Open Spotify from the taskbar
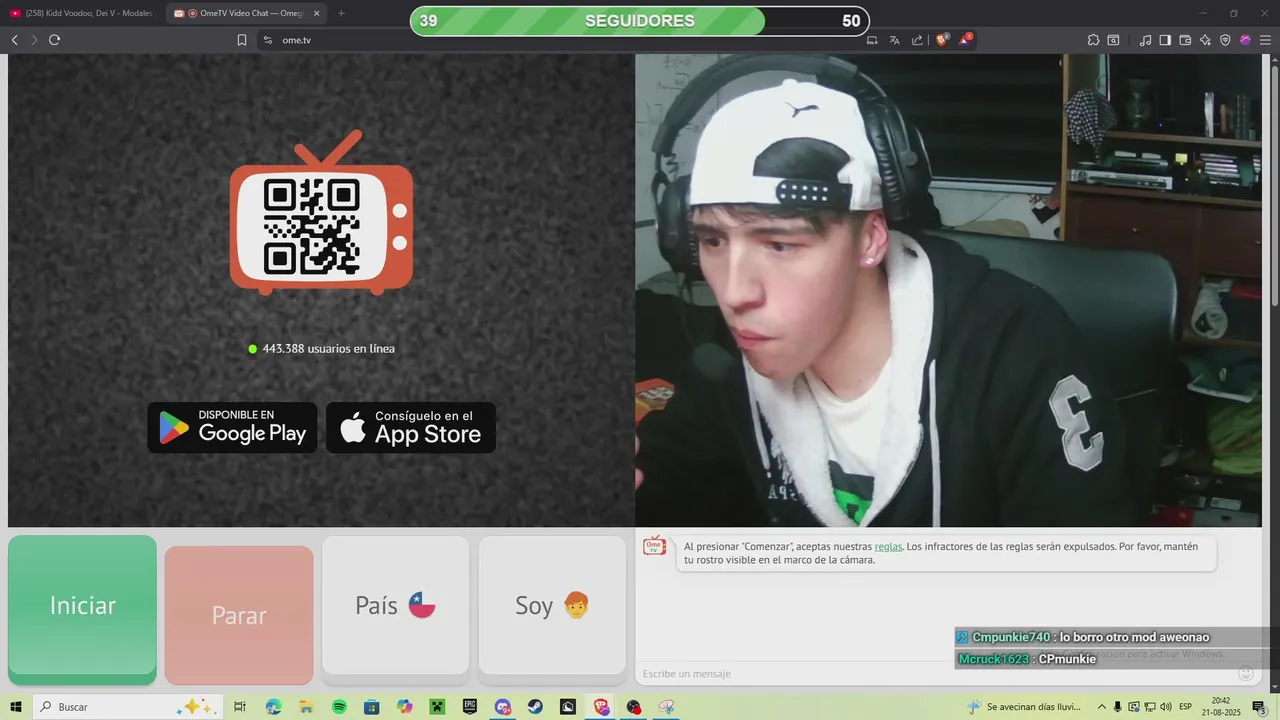The width and height of the screenshot is (1280, 720). [339, 707]
